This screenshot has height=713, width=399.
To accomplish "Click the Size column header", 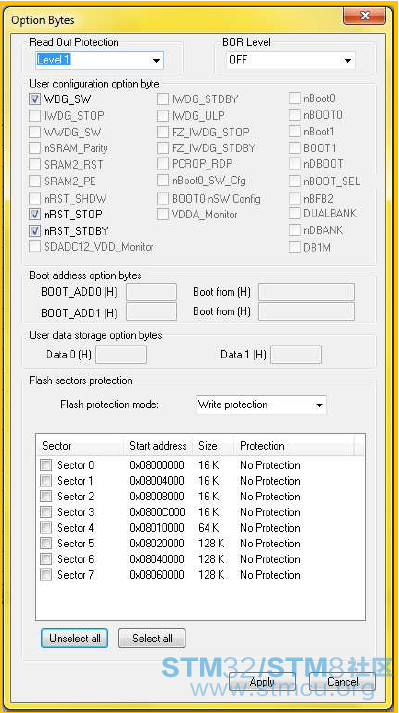I will [x=212, y=446].
